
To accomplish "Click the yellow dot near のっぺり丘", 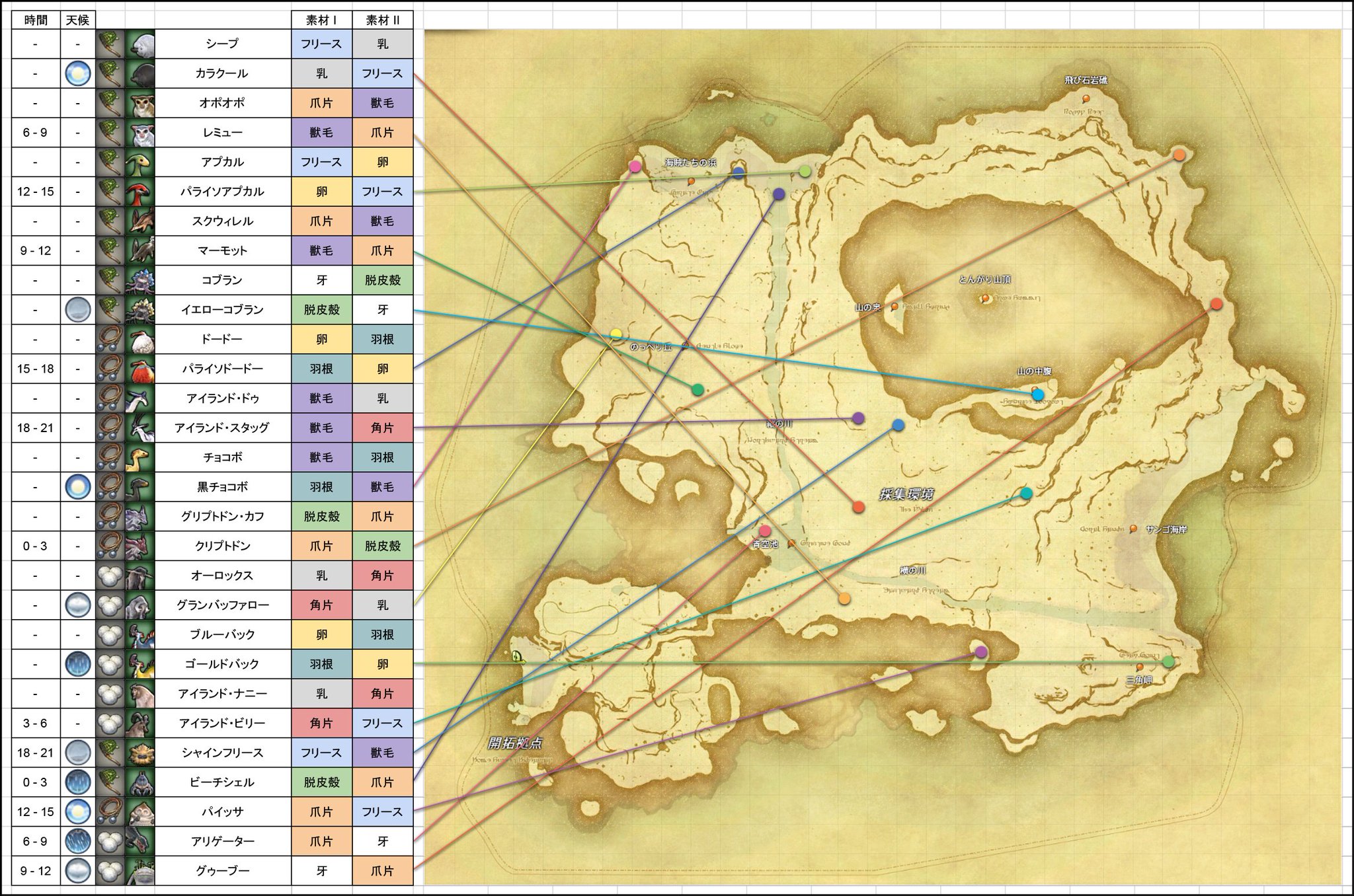I will click(616, 334).
